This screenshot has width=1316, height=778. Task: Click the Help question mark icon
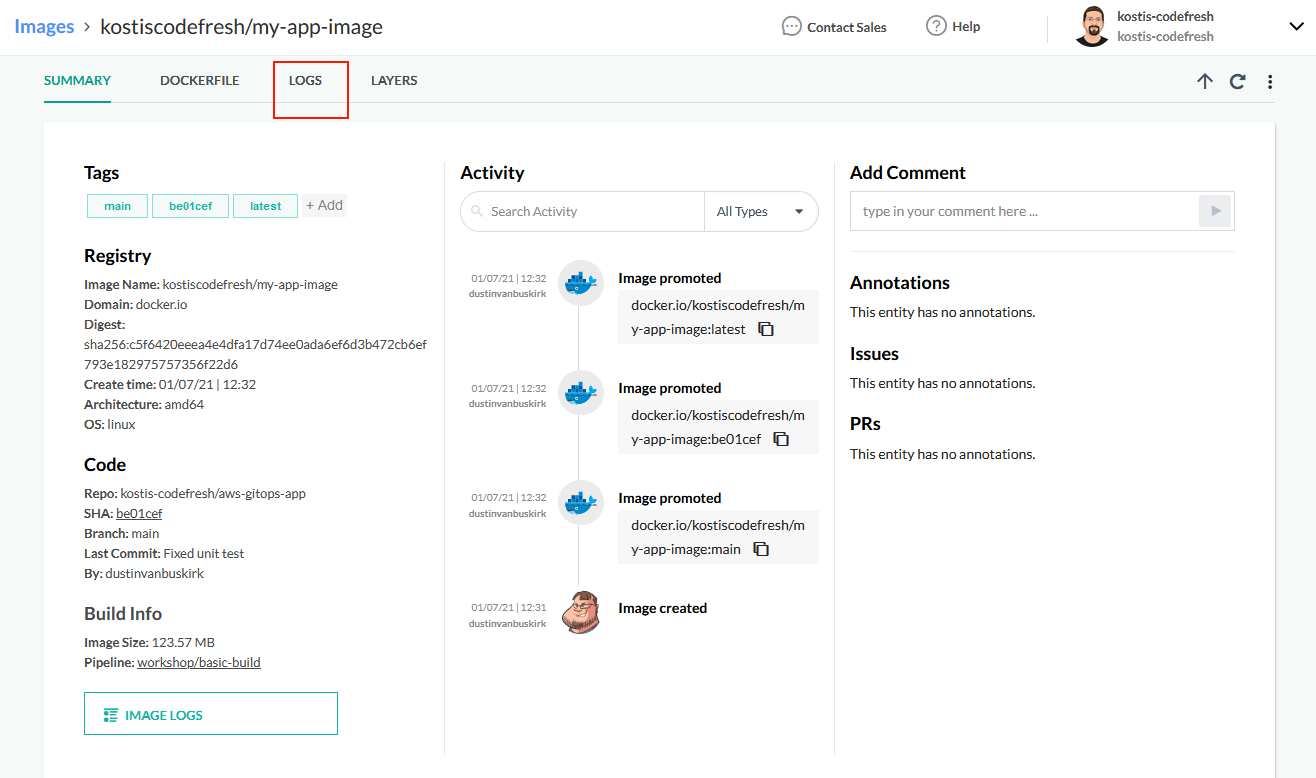click(936, 26)
